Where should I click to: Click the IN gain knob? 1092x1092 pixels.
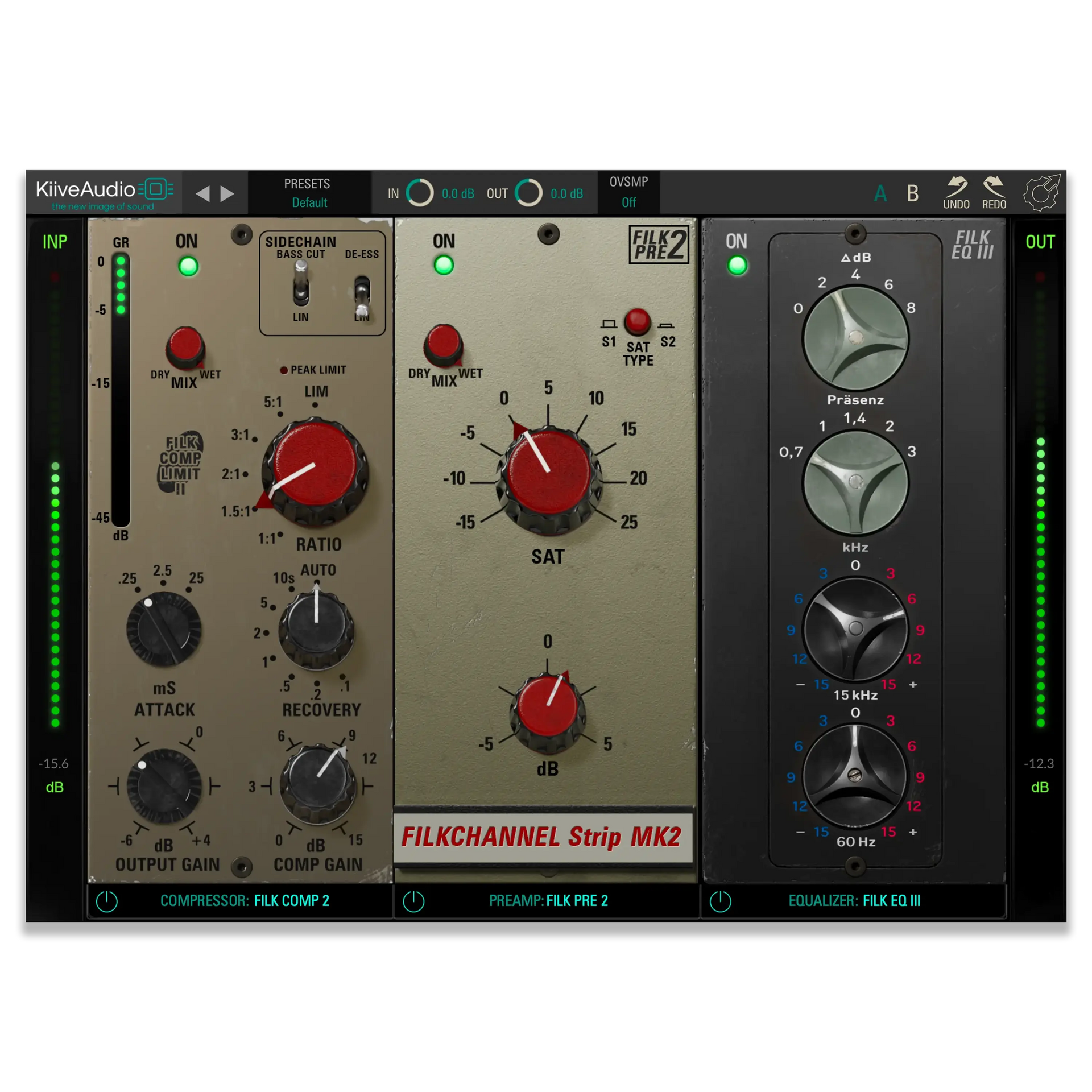(420, 193)
